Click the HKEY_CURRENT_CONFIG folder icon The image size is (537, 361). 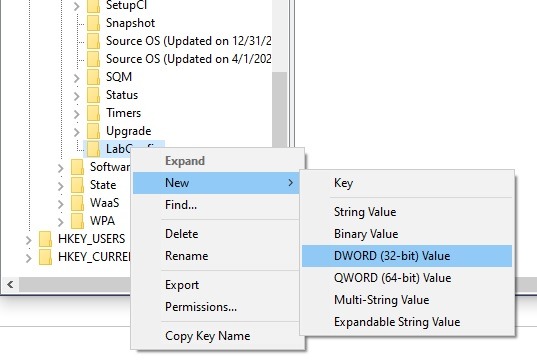point(45,257)
